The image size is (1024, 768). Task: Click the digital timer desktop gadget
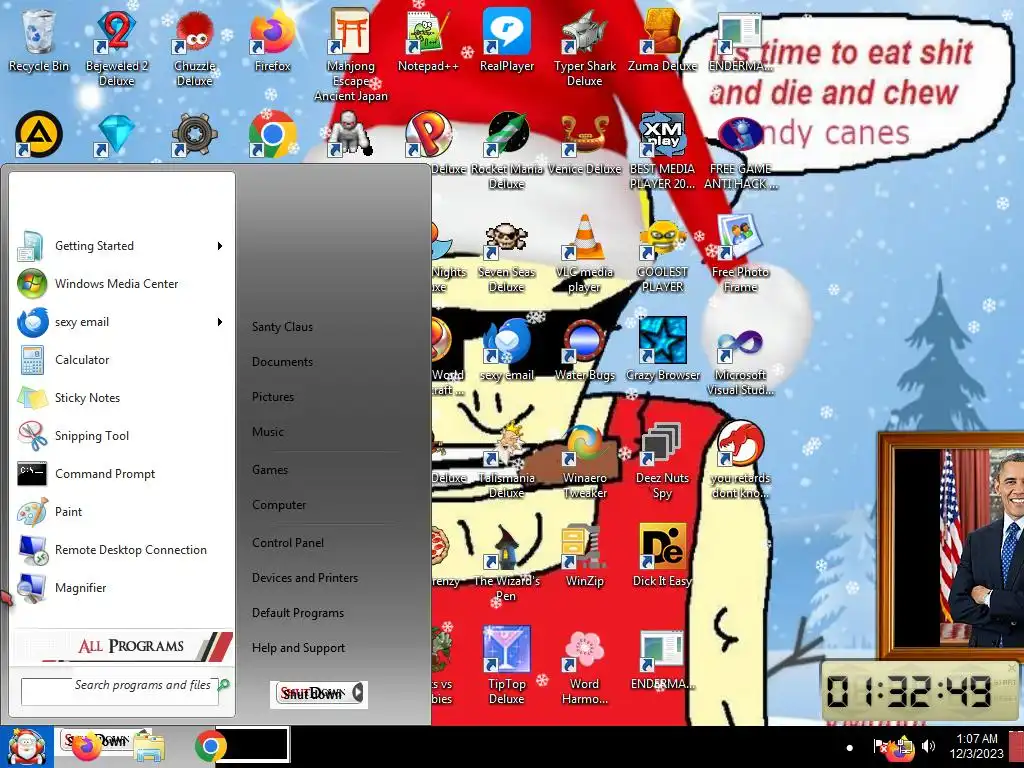pos(920,692)
